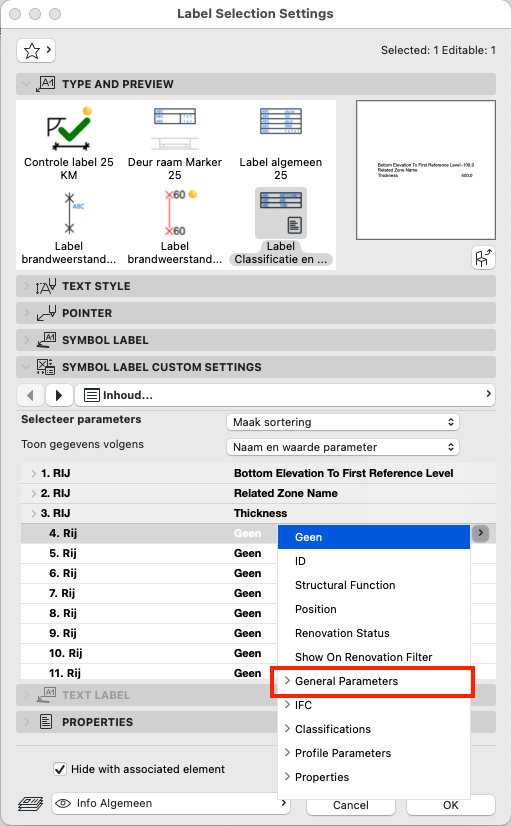511x826 pixels.
Task: Open Naam en waarde parameter dropdown
Action: tap(343, 447)
